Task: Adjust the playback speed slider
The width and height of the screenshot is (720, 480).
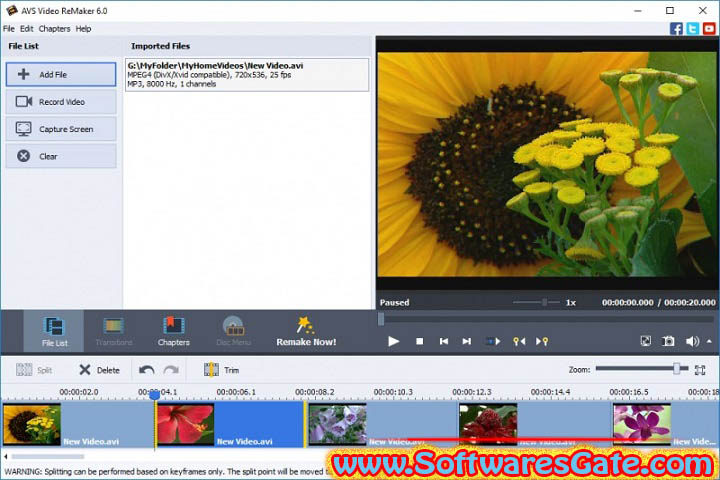Action: click(544, 302)
